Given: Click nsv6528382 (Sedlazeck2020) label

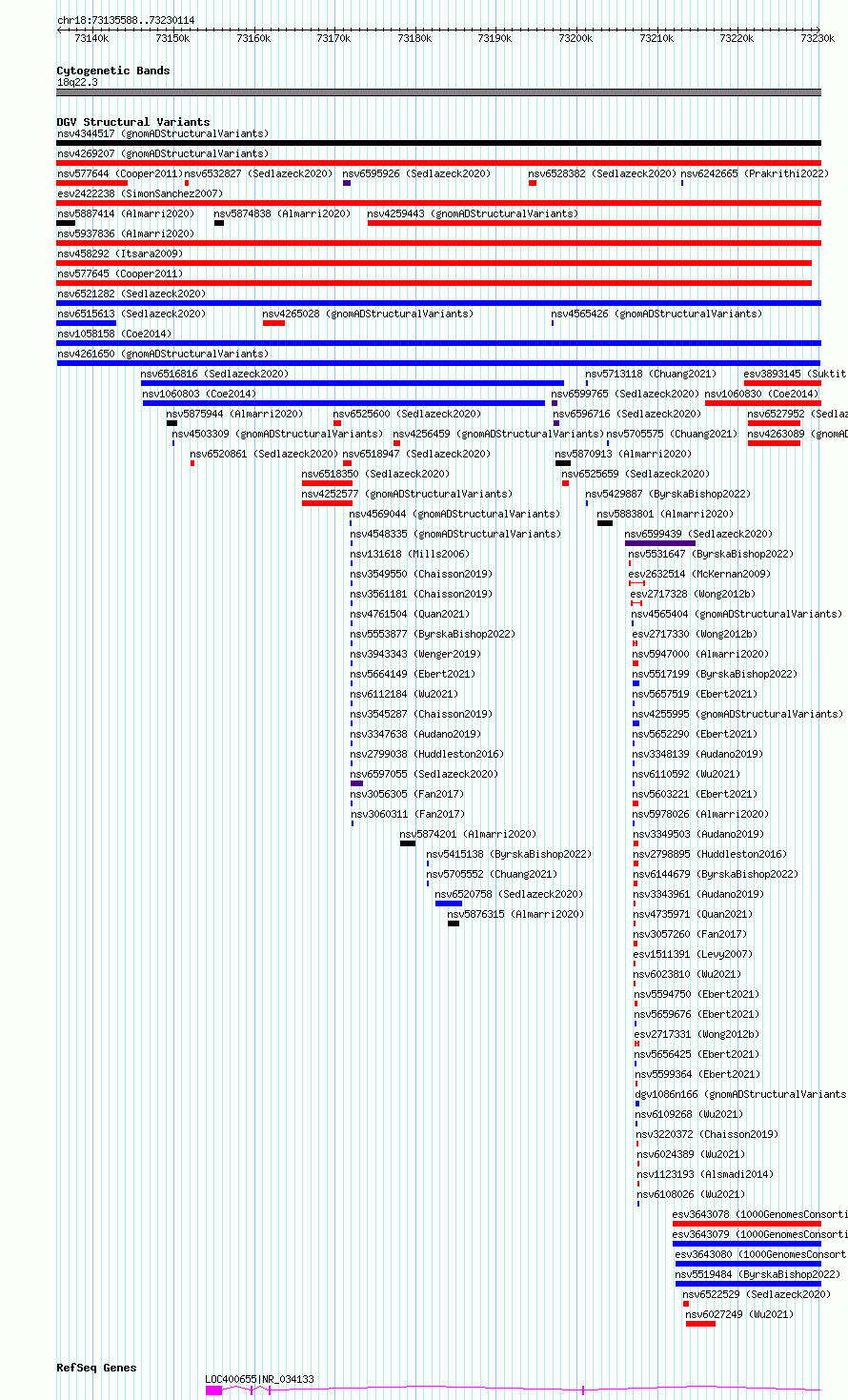Looking at the screenshot, I should (x=602, y=174).
